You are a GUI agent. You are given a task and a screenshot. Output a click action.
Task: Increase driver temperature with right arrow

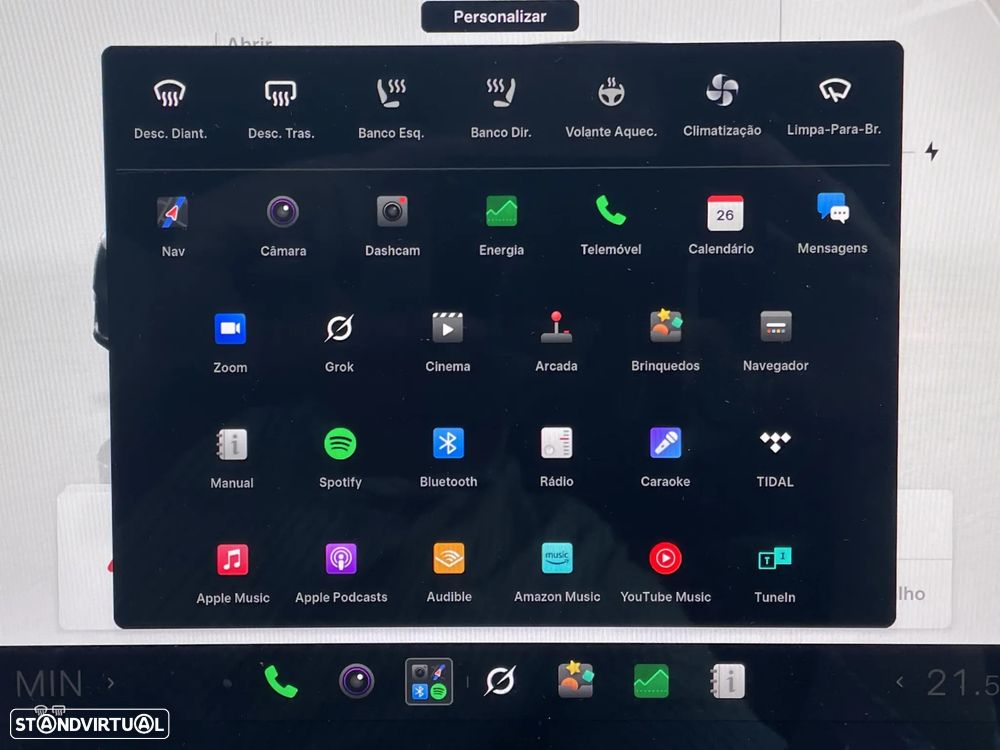coord(111,683)
